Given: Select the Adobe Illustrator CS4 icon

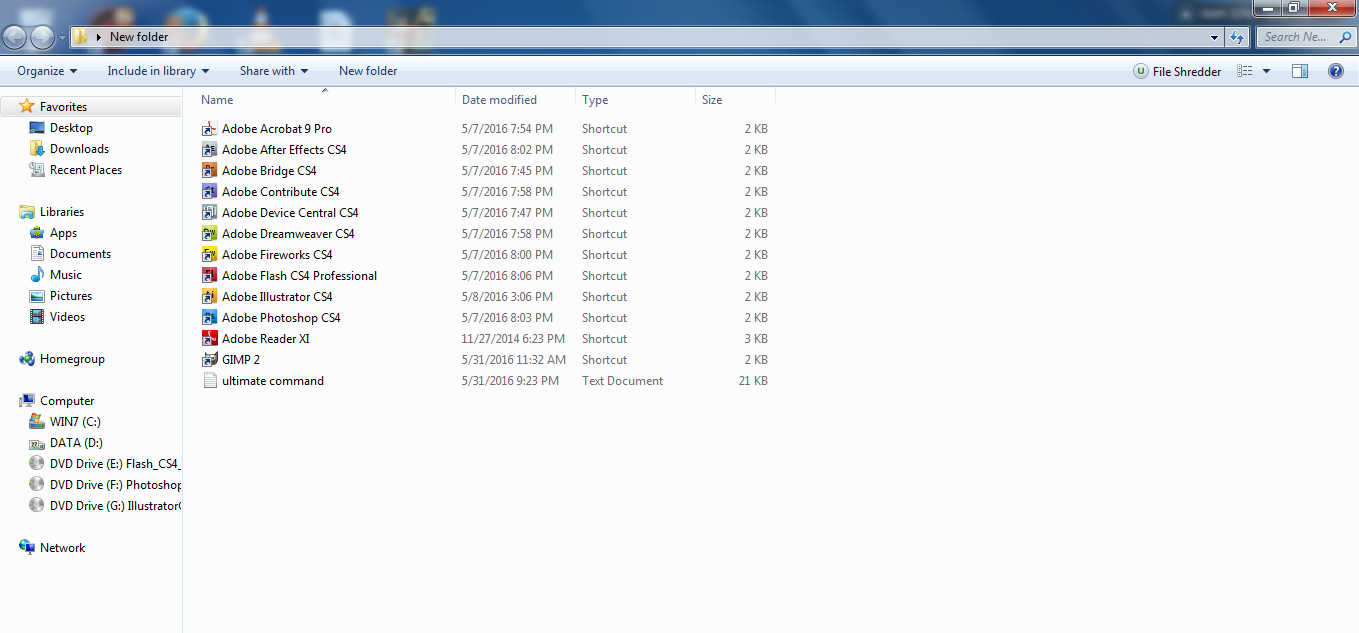Looking at the screenshot, I should tap(210, 297).
